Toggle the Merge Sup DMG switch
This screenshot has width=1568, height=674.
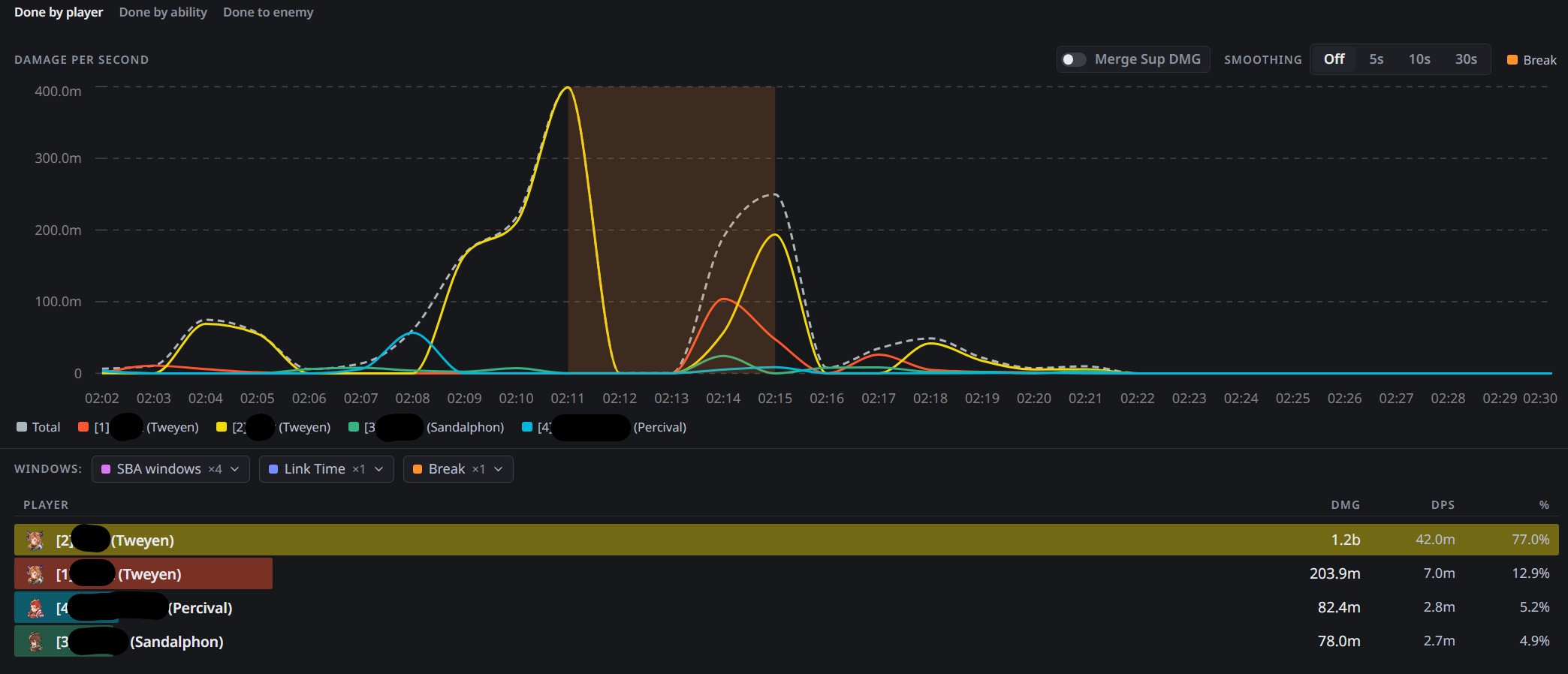1074,59
